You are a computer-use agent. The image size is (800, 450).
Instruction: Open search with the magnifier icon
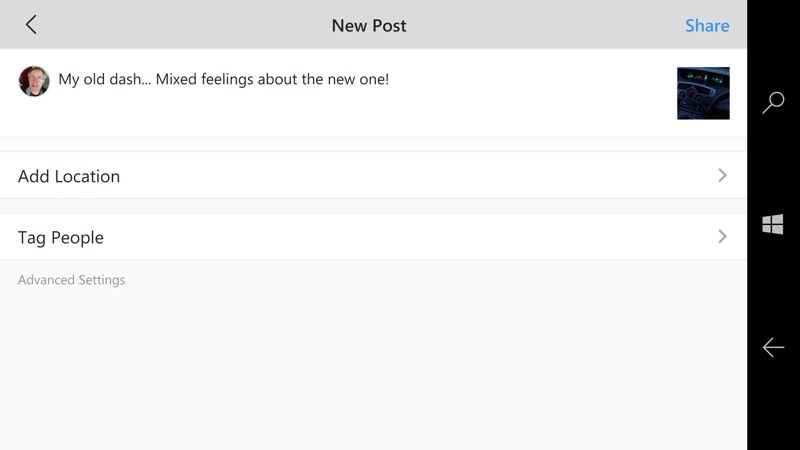(773, 103)
